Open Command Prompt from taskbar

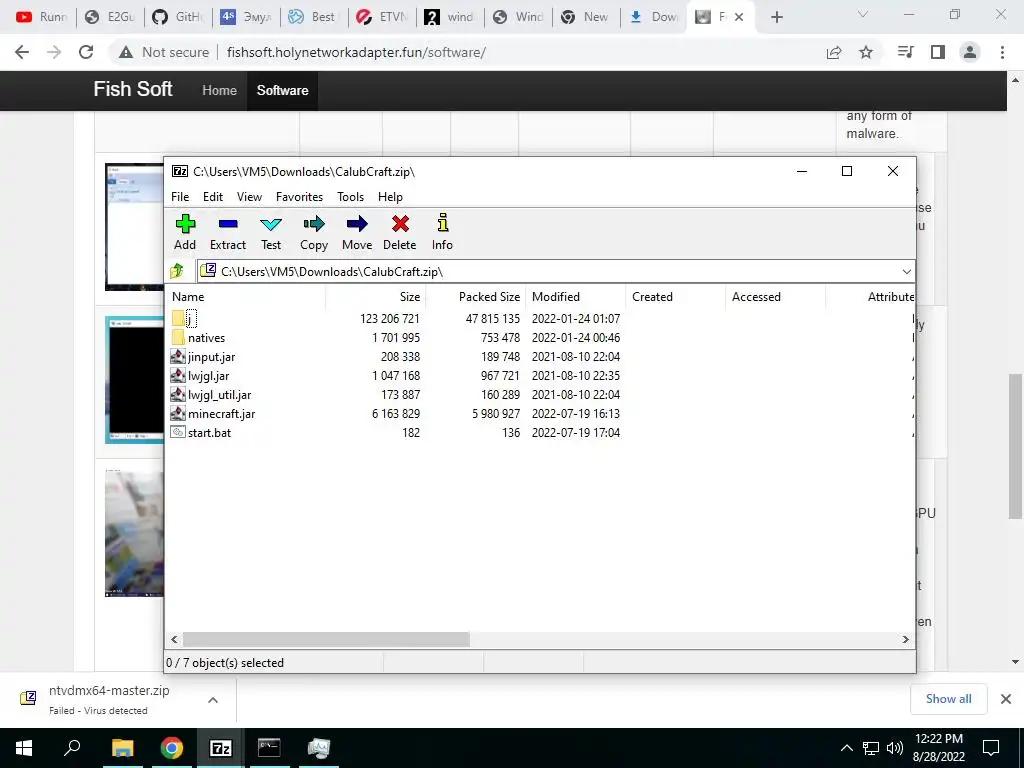pos(269,748)
